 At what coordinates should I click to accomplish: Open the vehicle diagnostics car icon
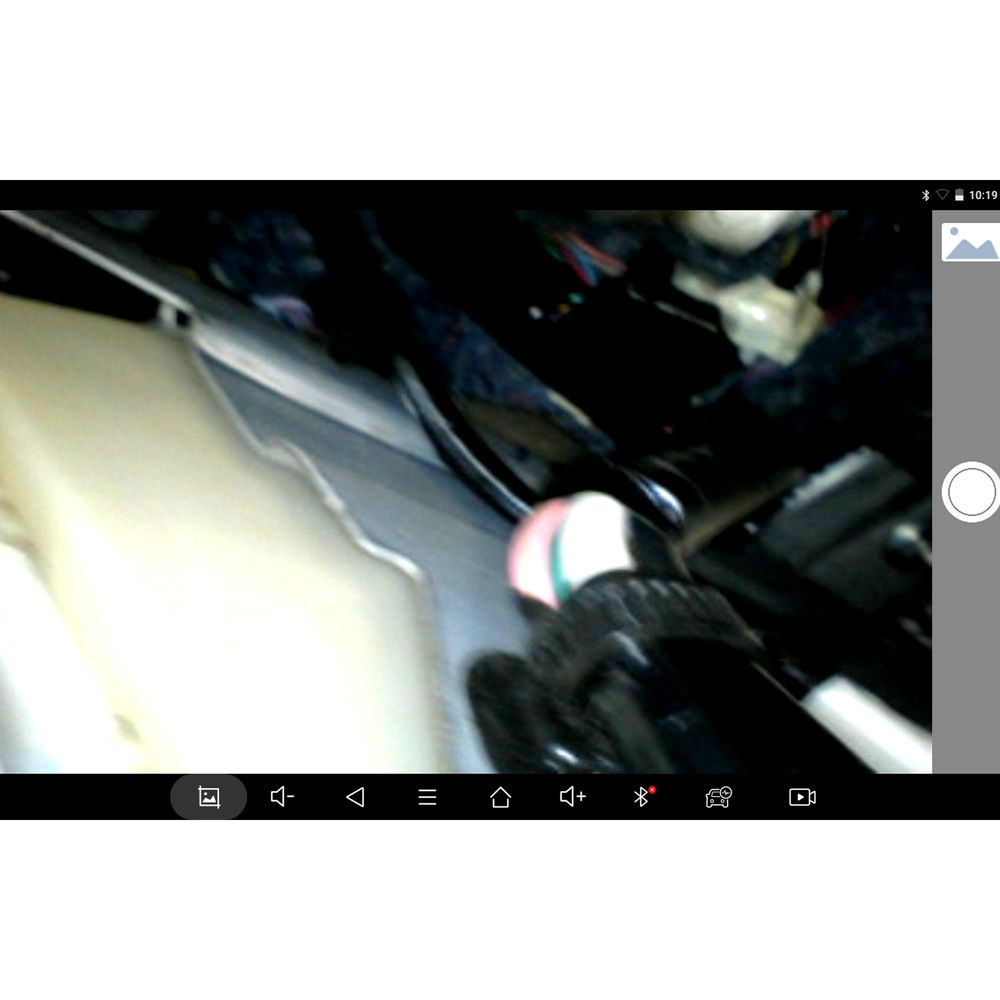click(718, 797)
